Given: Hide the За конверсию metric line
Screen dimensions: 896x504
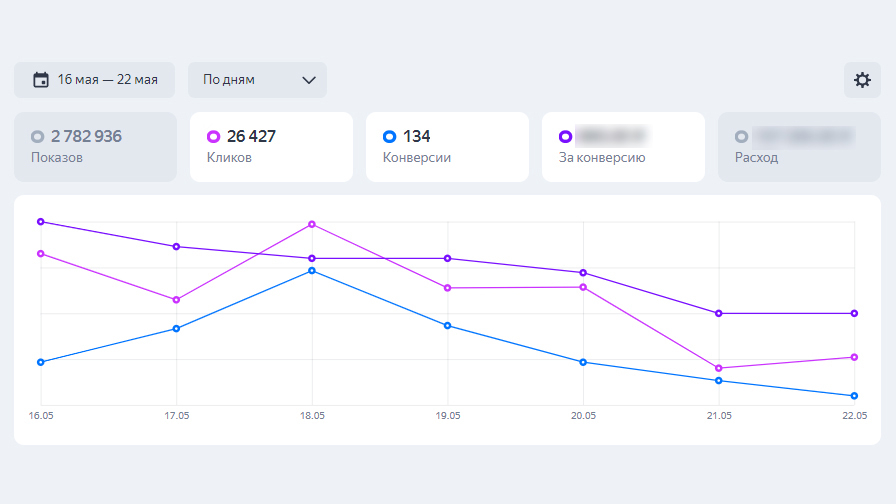Looking at the screenshot, I should pyautogui.click(x=623, y=147).
